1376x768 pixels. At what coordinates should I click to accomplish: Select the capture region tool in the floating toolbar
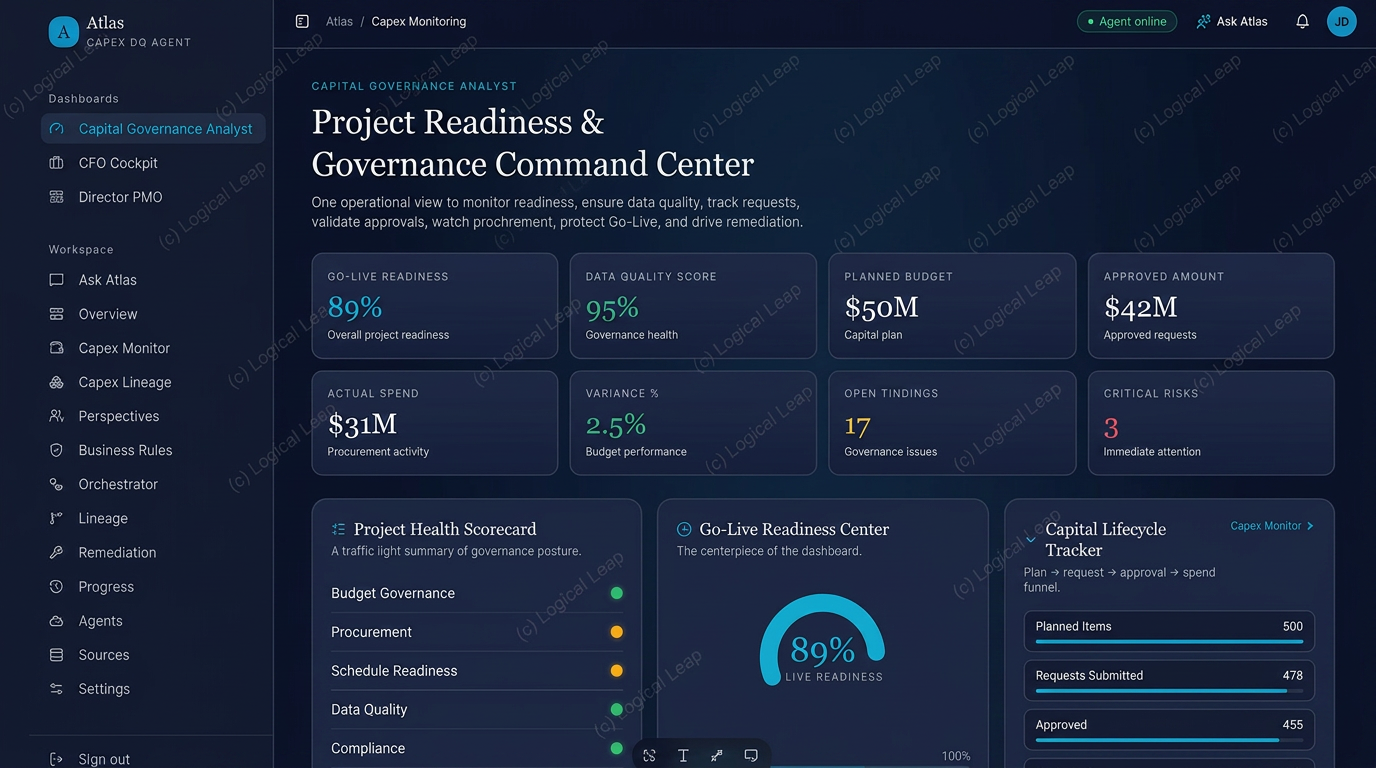coord(649,756)
